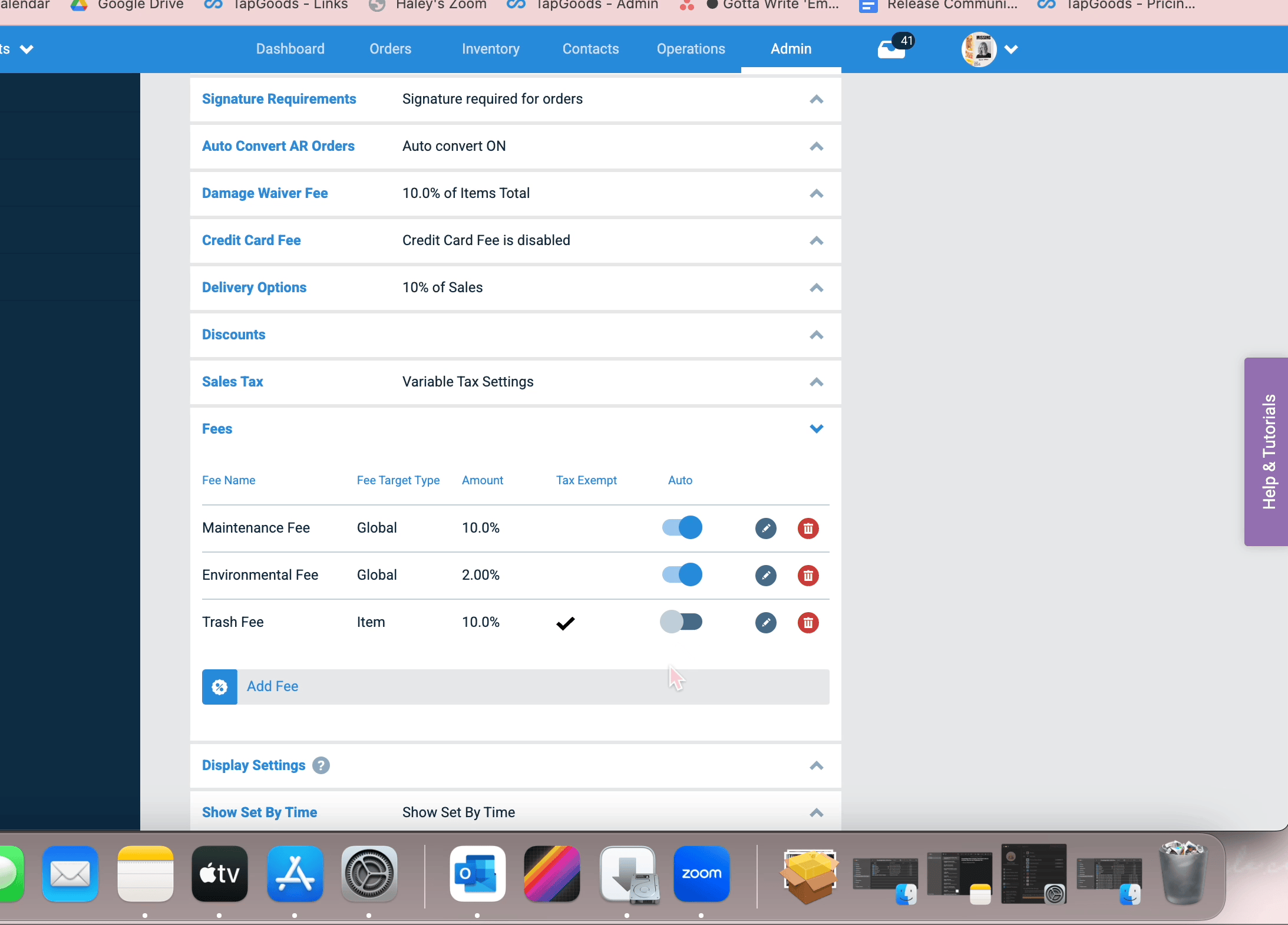Expand Auto Convert AR Orders chevron
Screen dimensions: 1288x925
[816, 146]
